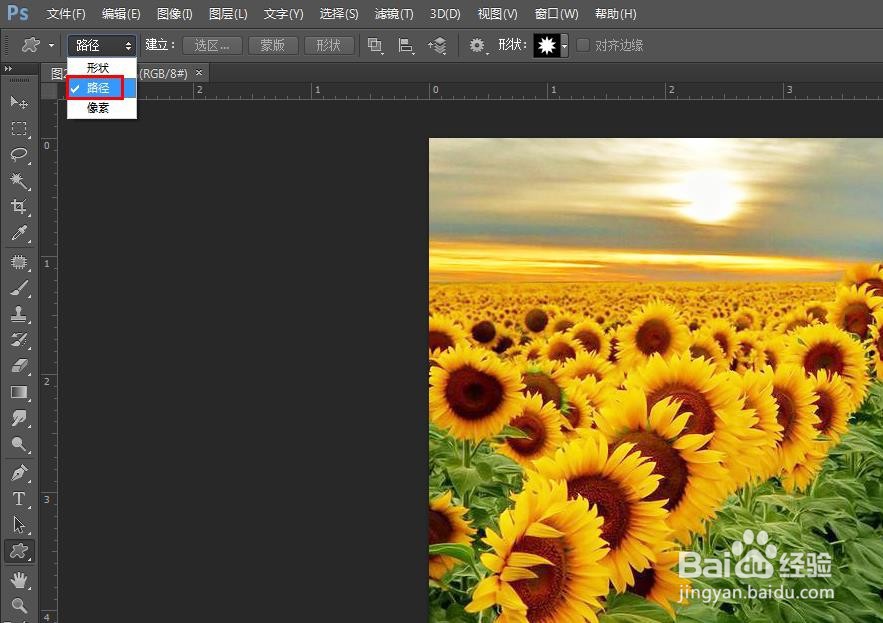The width and height of the screenshot is (883, 623).
Task: Open the 滤镜(T) menu
Action: 394,14
